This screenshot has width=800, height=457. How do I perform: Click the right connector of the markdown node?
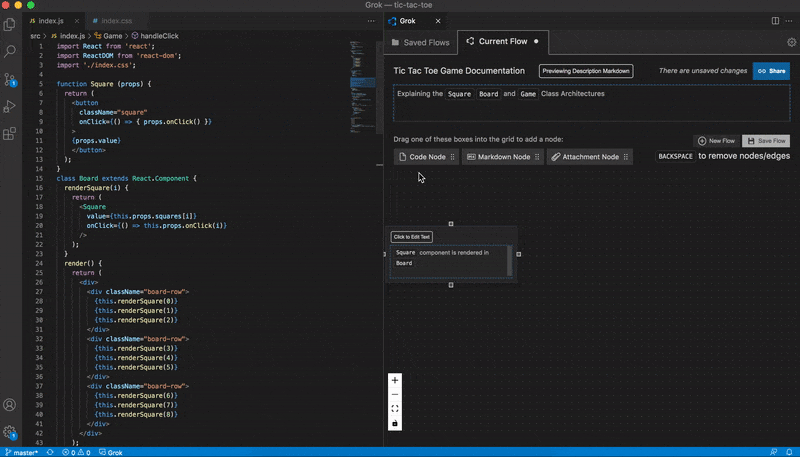click(519, 254)
